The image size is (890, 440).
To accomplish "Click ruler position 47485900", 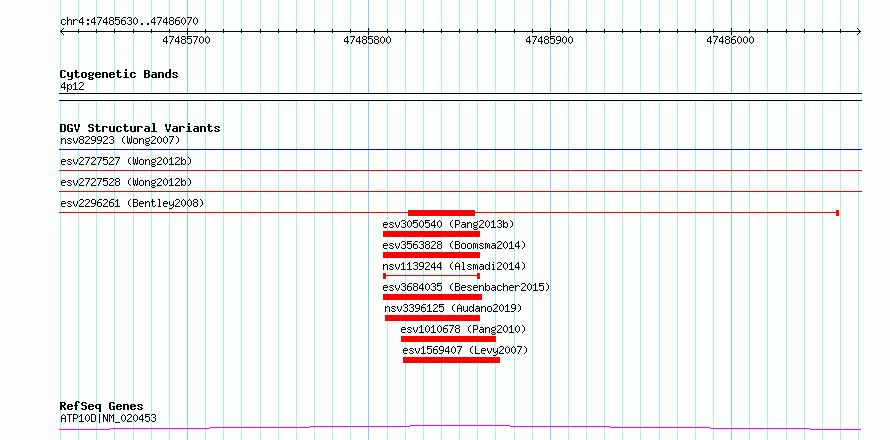I will (549, 40).
